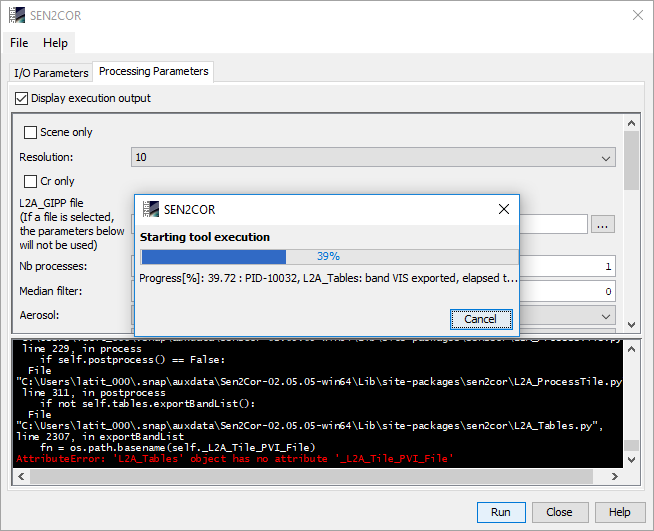Click the 'line 229, in process' text
This screenshot has height=531, width=654.
tap(82, 349)
